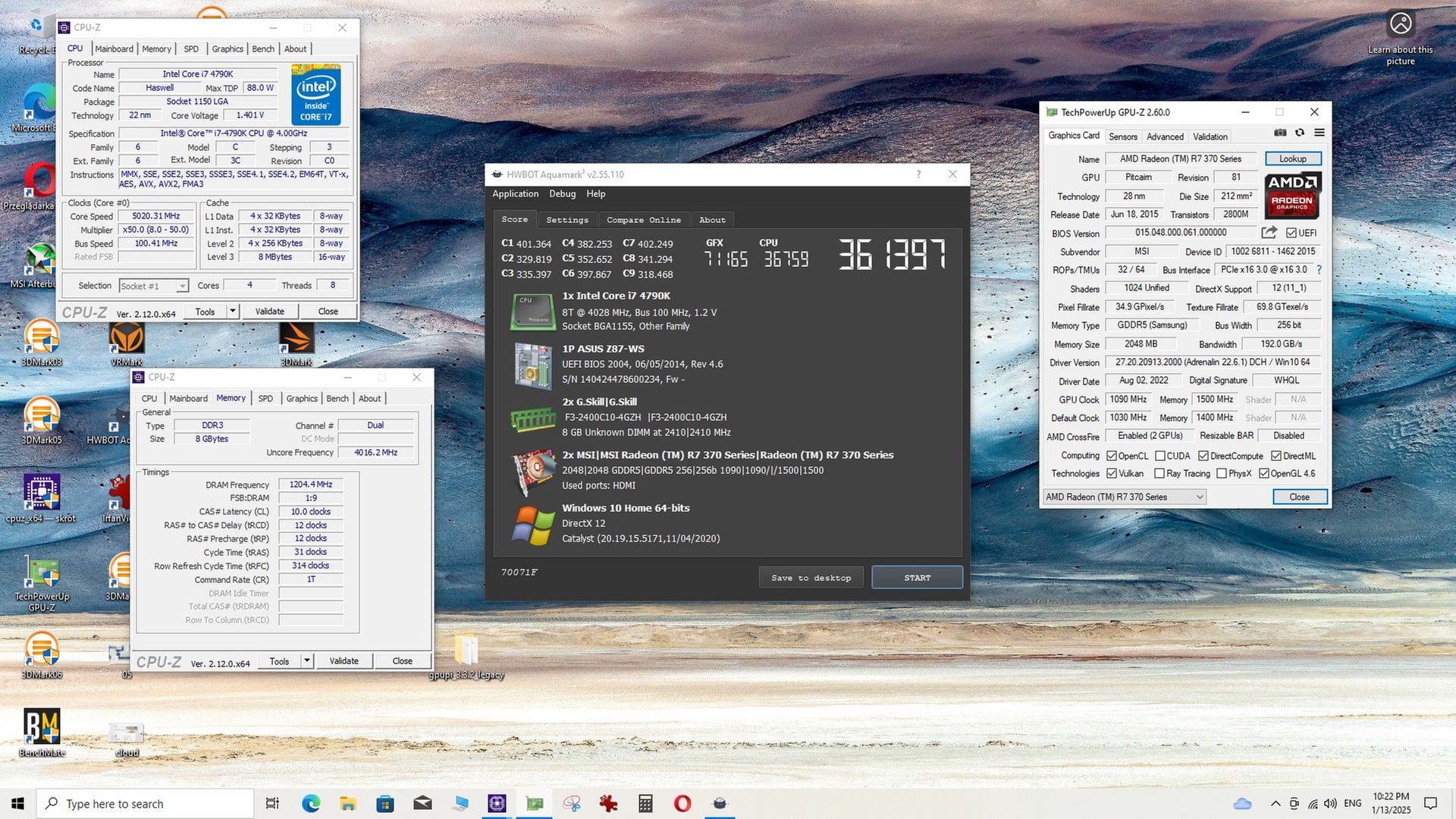The width and height of the screenshot is (1456, 819).
Task: Toggle the DirectCompute checkbox
Action: (1203, 456)
